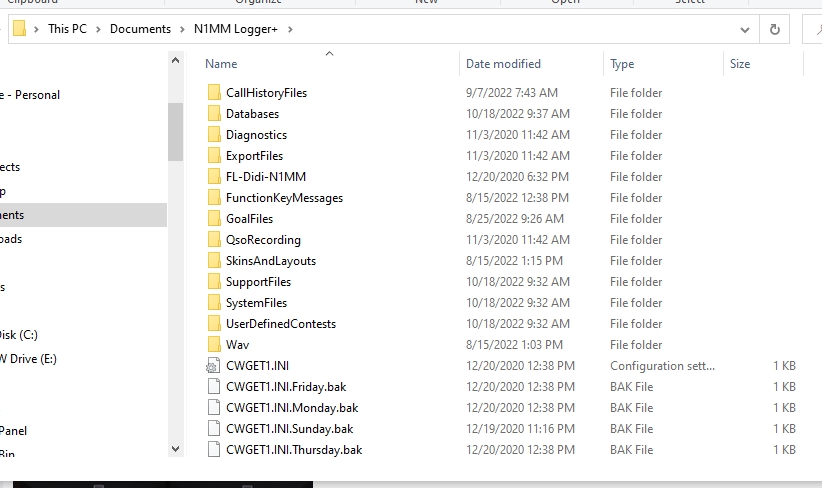Viewport: 822px width, 488px height.
Task: Expand the chevron after Documents breadcrumb
Action: pos(182,29)
